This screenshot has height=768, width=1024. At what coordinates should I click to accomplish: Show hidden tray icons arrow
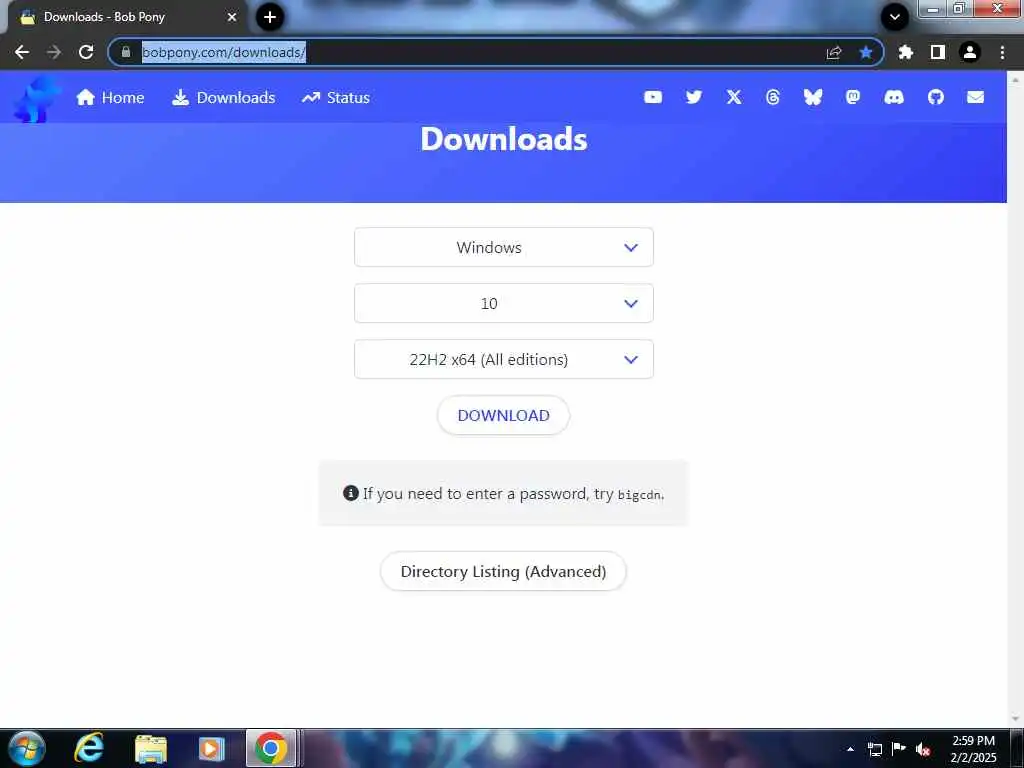[850, 749]
